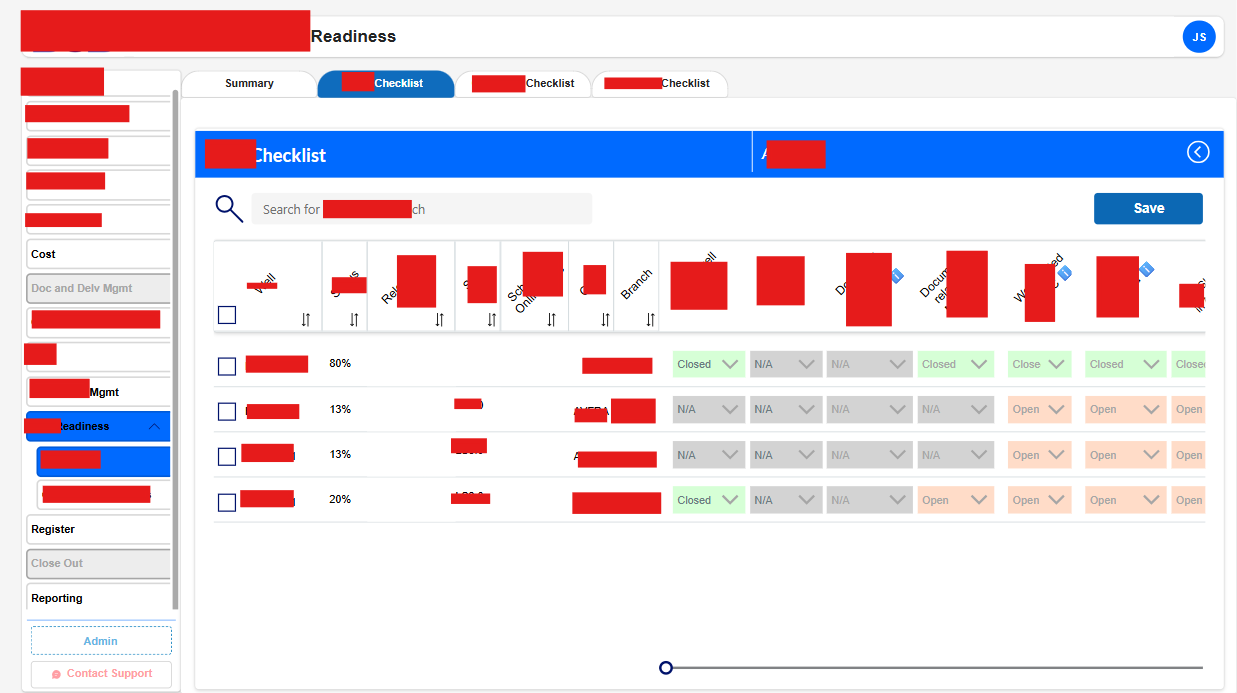Click into the Search for input field

[x=420, y=209]
